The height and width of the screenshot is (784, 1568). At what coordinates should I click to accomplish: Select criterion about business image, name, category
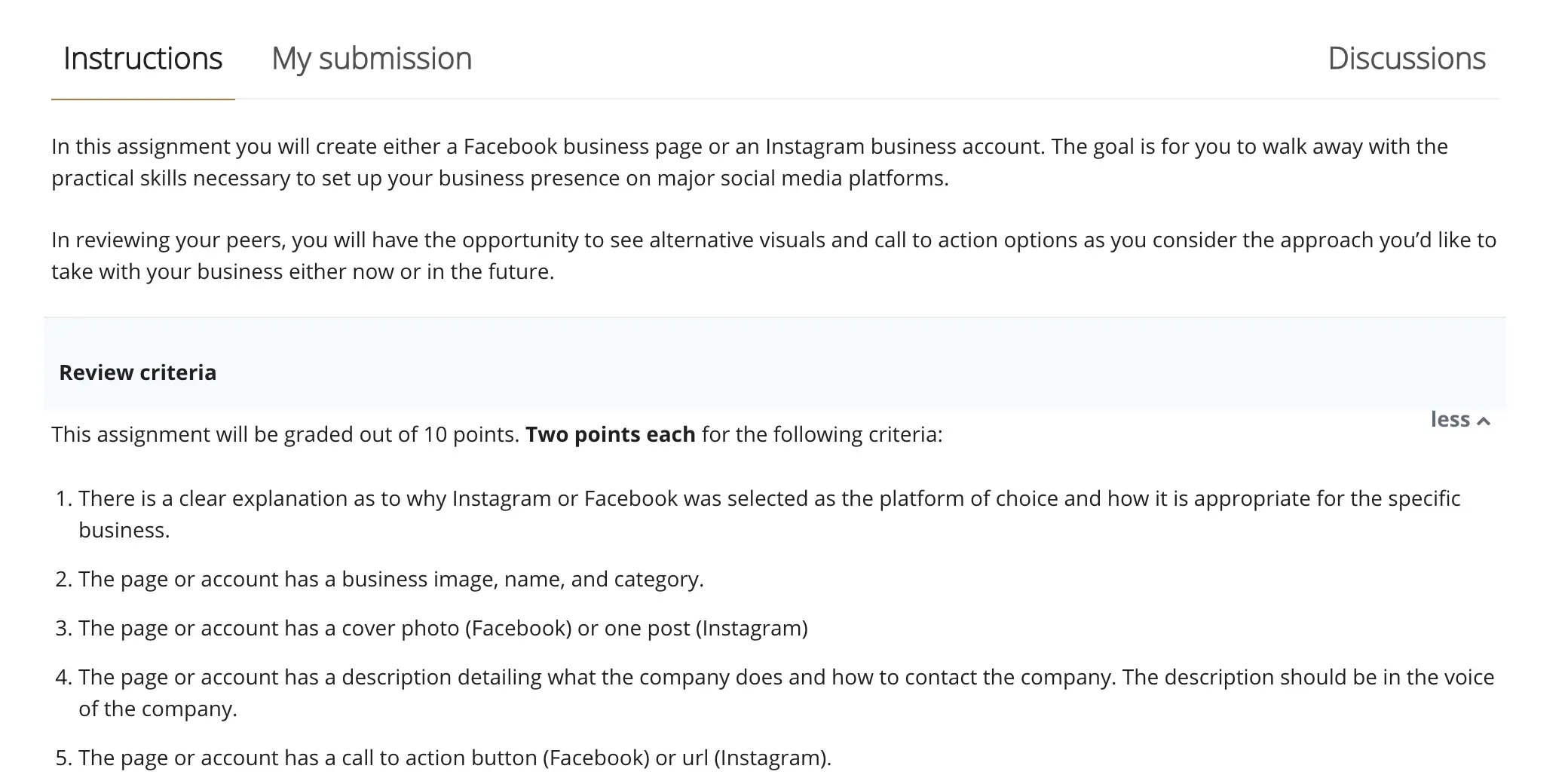click(390, 580)
